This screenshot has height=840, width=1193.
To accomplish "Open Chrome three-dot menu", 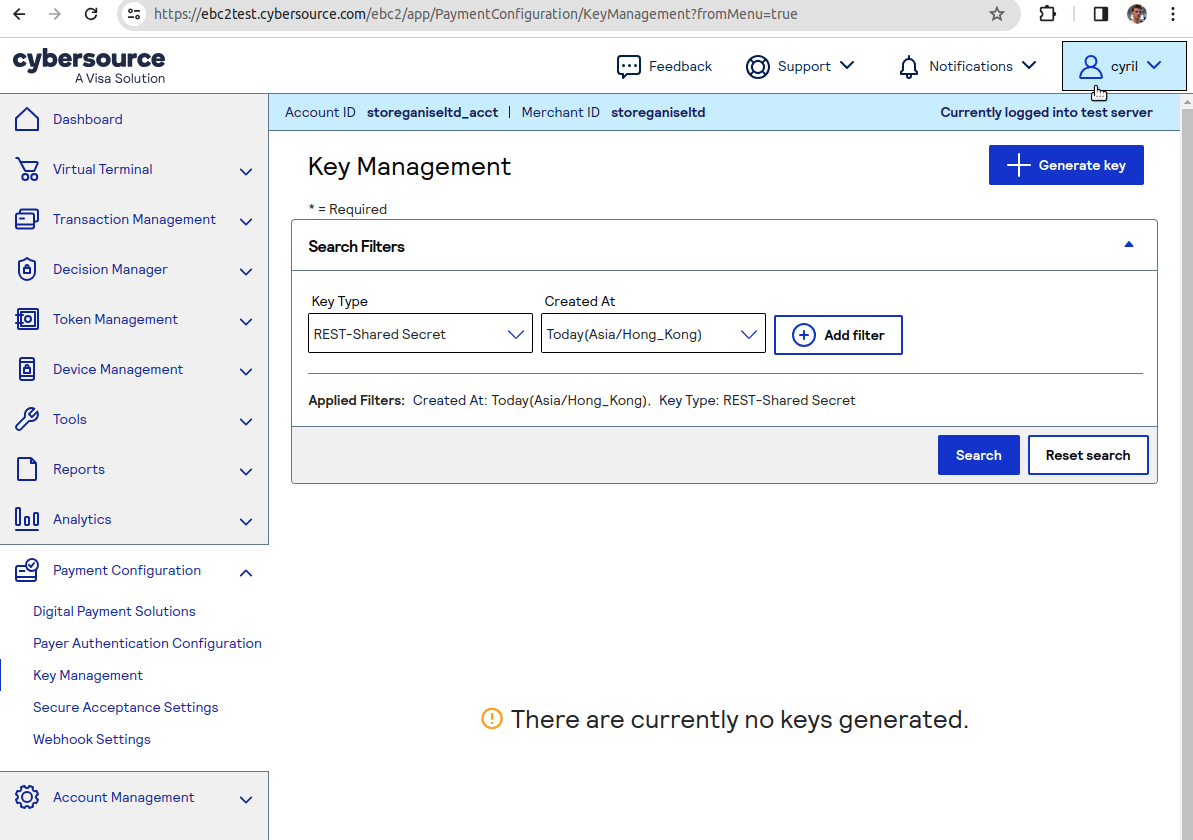I will [1172, 14].
